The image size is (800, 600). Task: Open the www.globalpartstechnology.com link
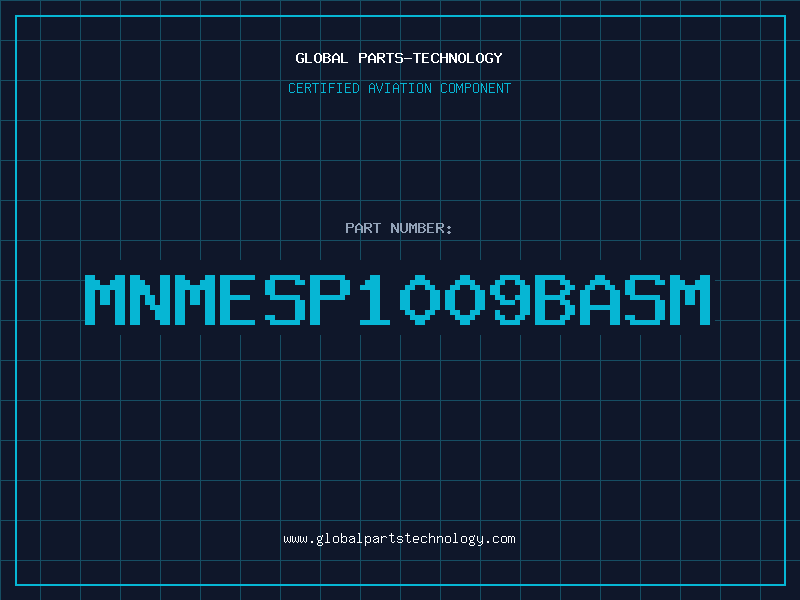coord(399,539)
